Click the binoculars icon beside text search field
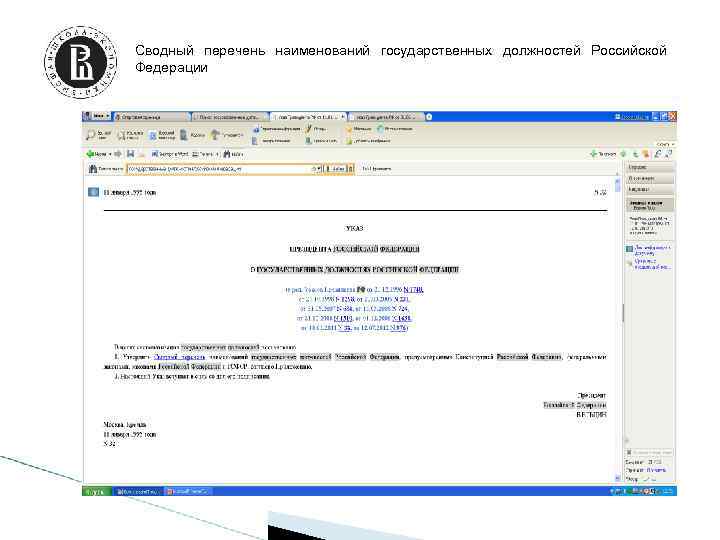Image resolution: width=720 pixels, height=540 pixels. click(x=92, y=169)
